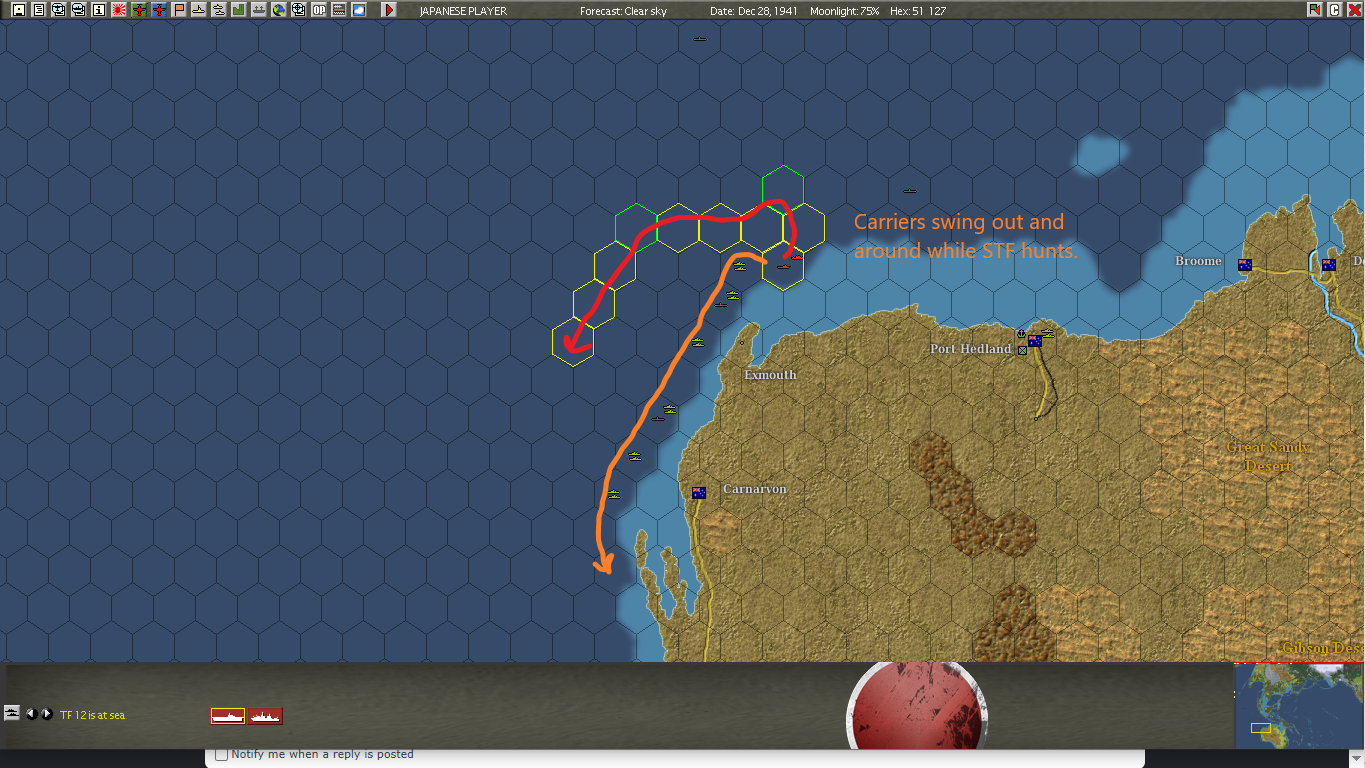Viewport: 1366px width, 768px height.
Task: Click the red-green flag icon top right
Action: (1314, 10)
